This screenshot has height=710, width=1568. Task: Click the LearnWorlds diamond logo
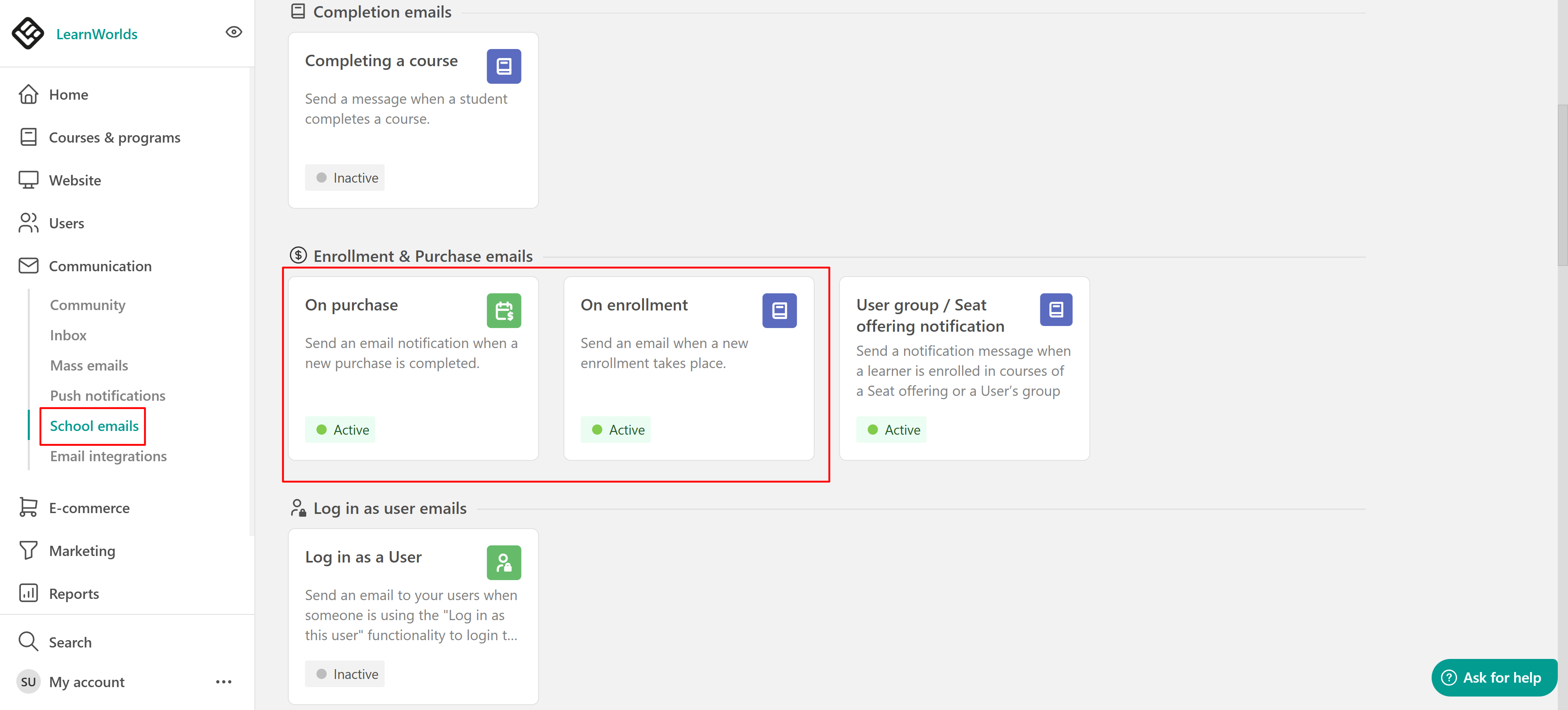pos(27,33)
